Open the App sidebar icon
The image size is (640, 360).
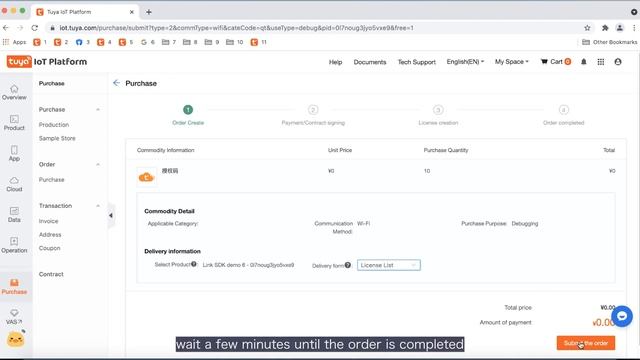(x=14, y=153)
